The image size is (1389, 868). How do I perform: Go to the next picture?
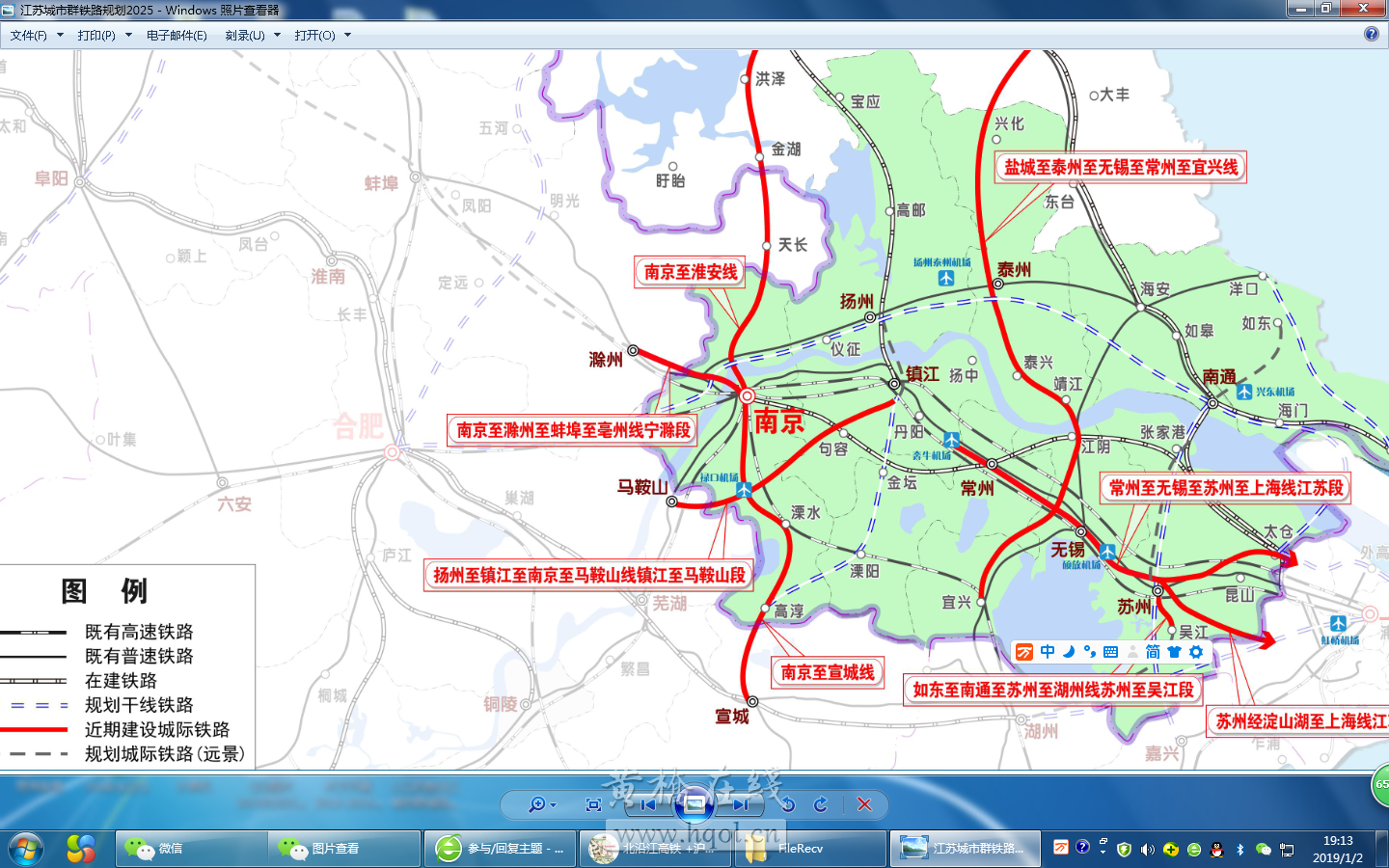point(740,804)
